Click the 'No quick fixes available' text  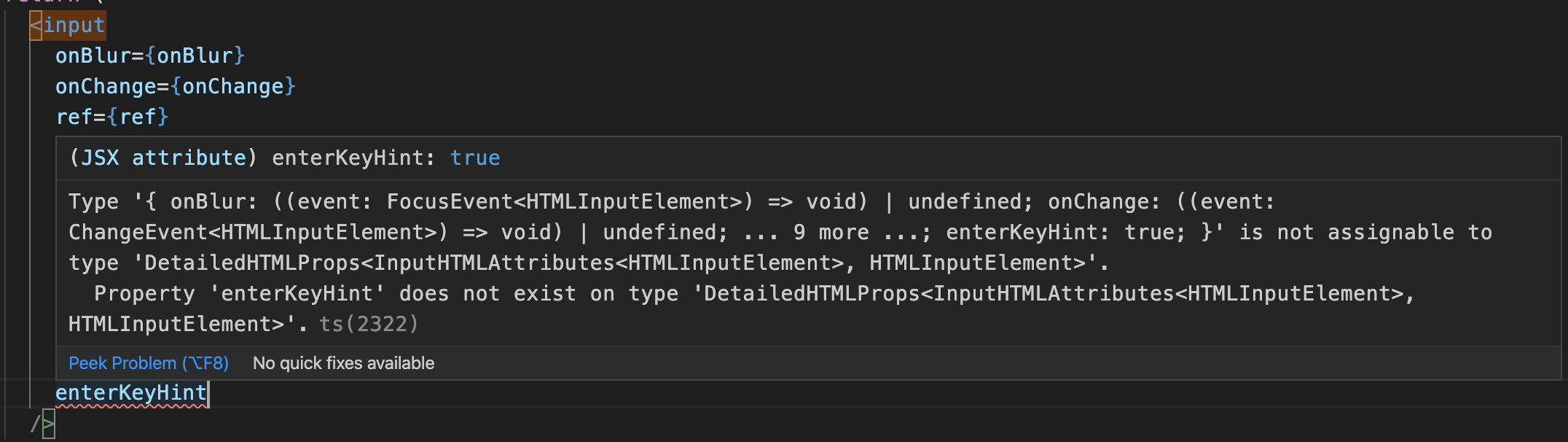[342, 362]
